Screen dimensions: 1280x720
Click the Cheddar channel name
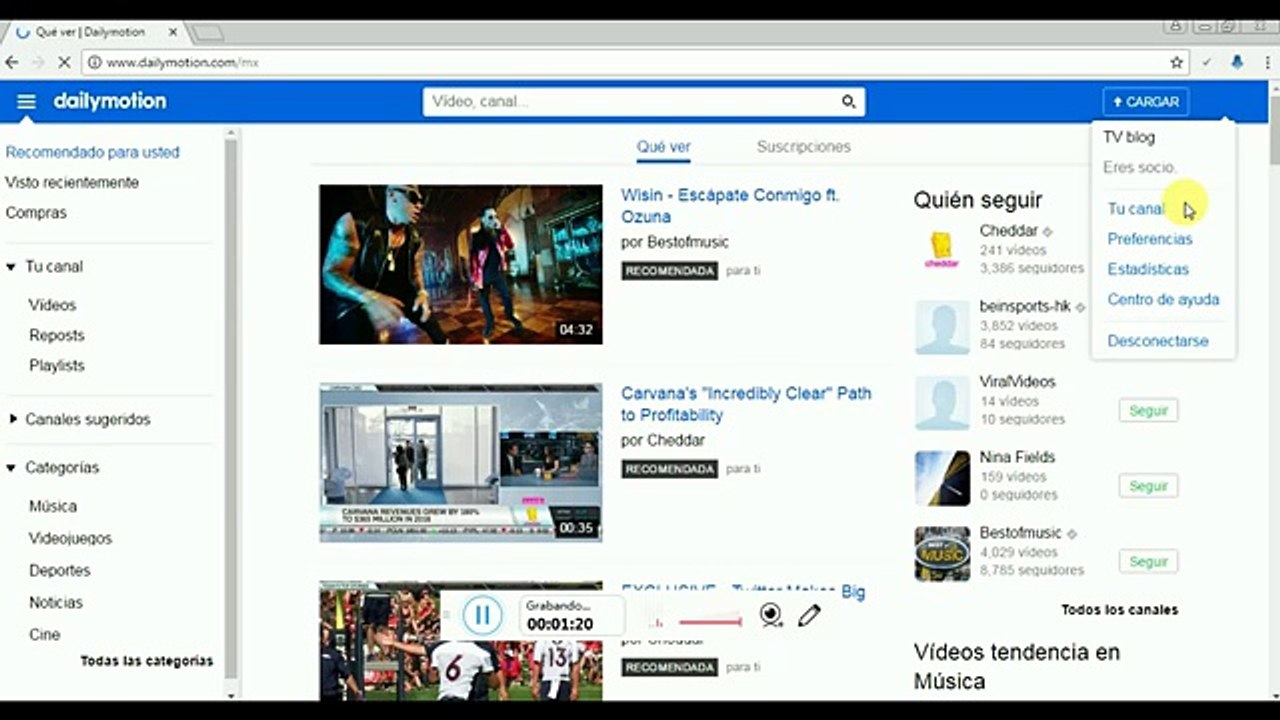1009,231
